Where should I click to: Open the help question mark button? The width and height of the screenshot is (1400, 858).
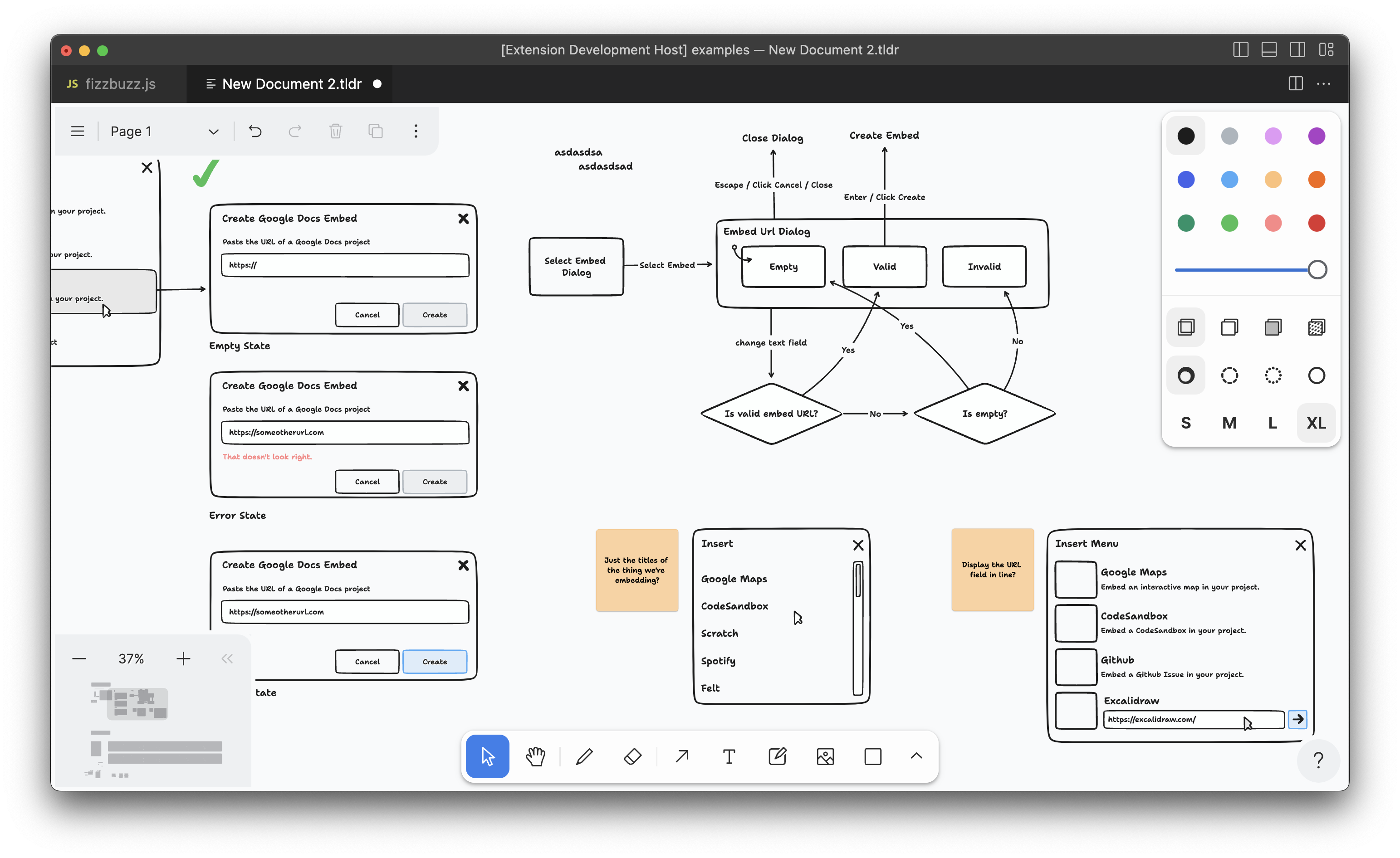(x=1318, y=760)
